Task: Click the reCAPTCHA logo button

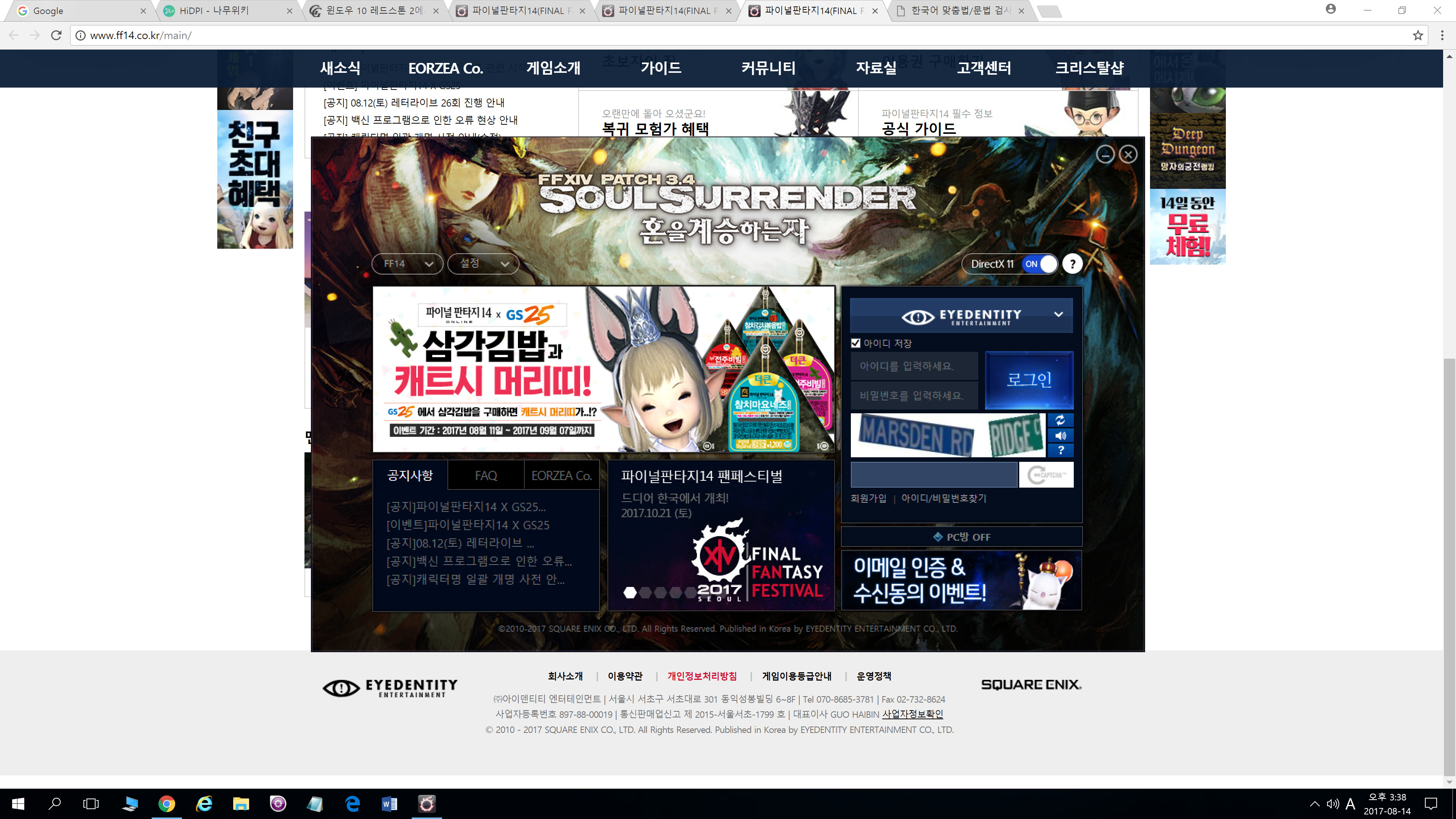Action: click(x=1046, y=475)
